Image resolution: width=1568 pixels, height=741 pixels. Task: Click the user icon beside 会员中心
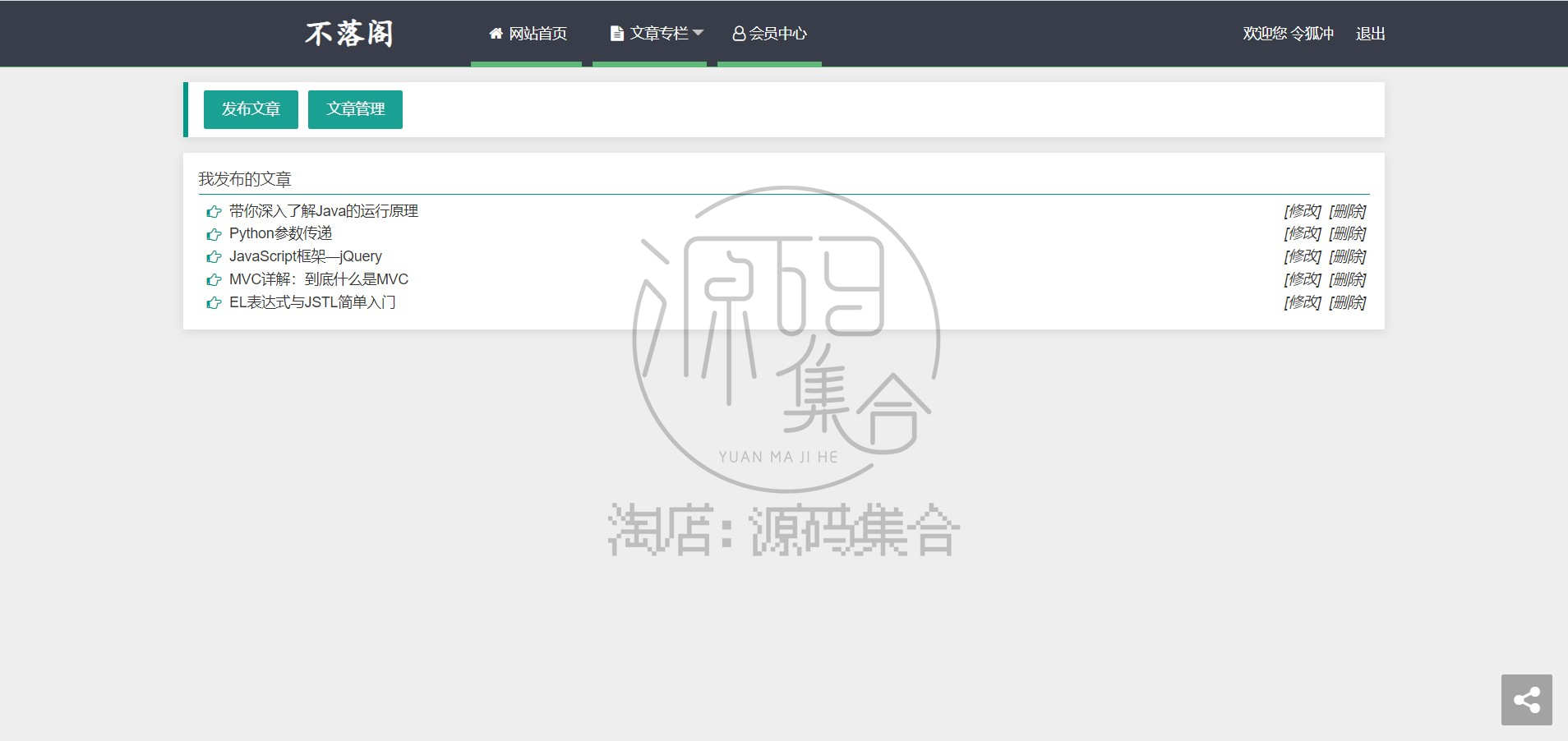click(x=739, y=34)
